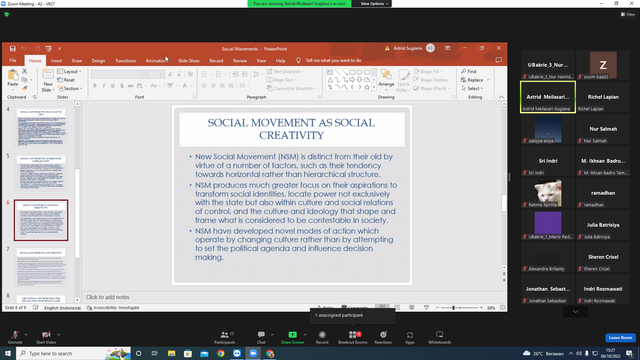Open the Format Painter tool
Image resolution: width=640 pixels, height=360 pixels.
click(x=25, y=88)
